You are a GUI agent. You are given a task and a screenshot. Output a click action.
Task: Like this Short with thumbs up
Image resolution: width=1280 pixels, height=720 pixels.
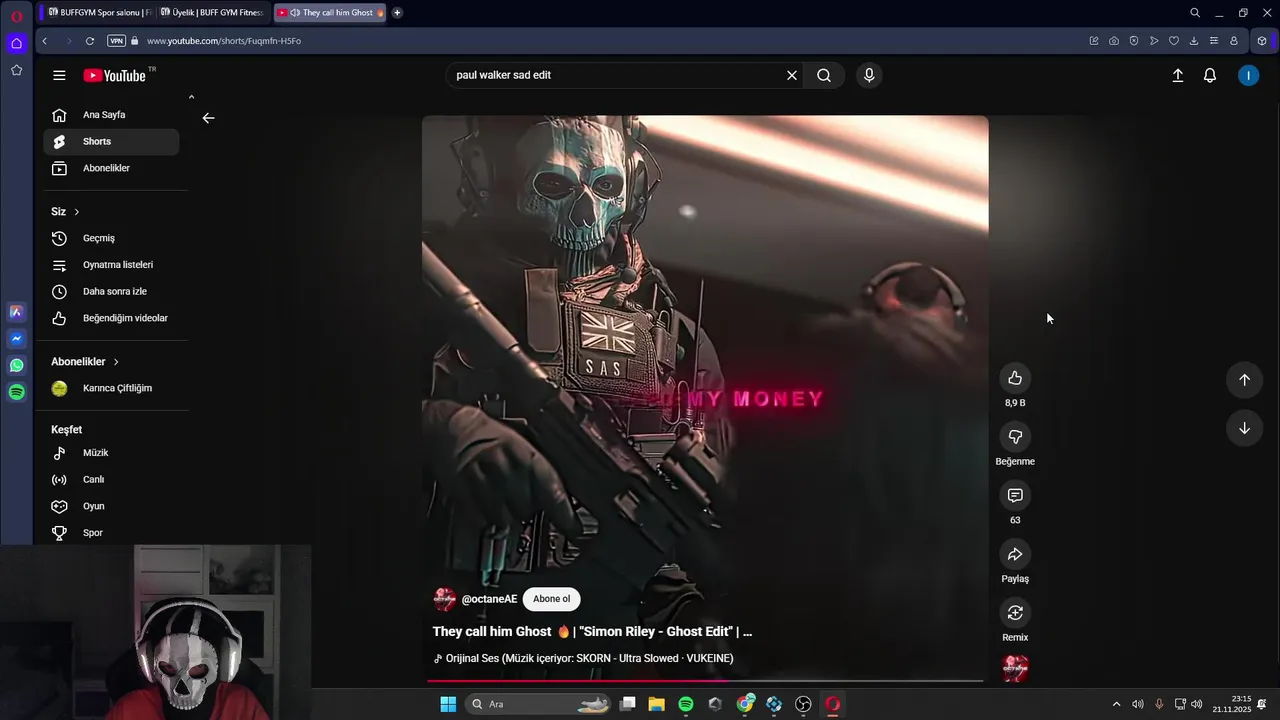1015,378
